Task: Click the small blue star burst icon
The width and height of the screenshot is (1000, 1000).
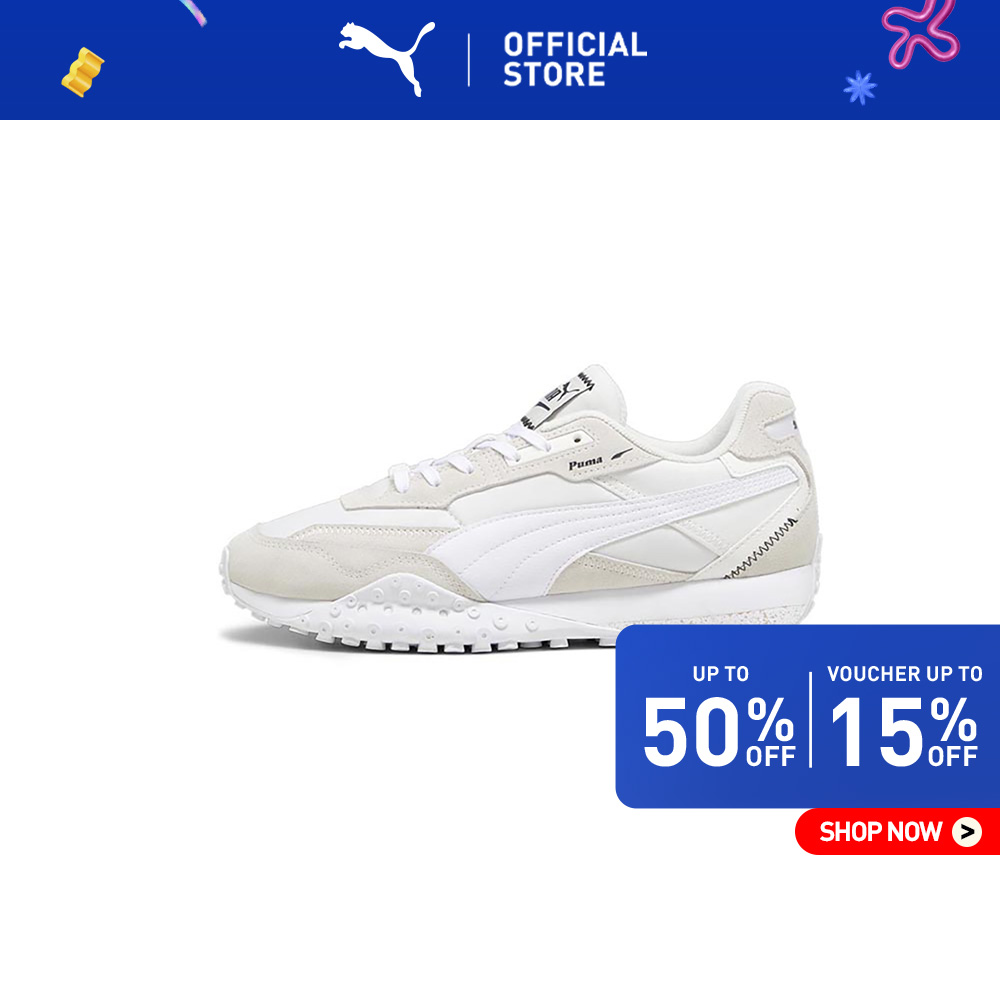Action: 860,88
